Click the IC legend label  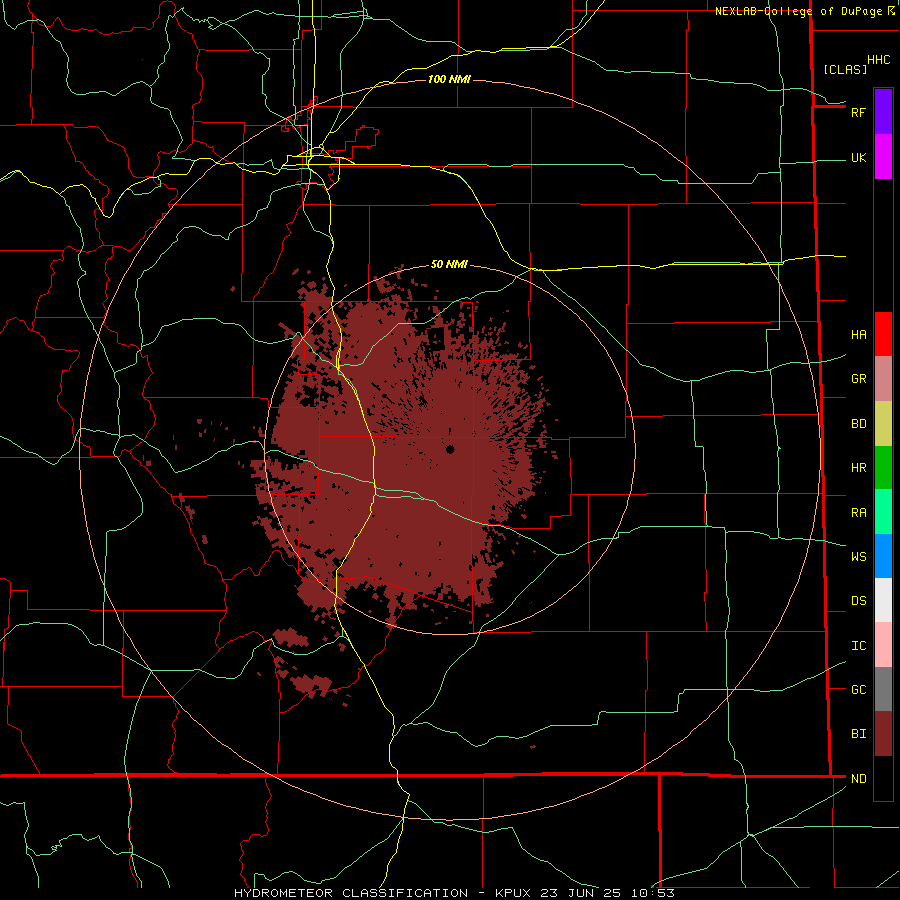coord(858,646)
